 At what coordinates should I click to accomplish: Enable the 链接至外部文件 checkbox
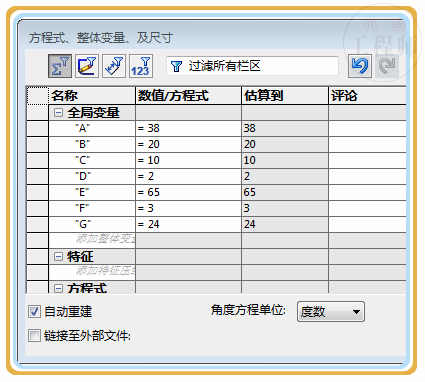[34, 336]
